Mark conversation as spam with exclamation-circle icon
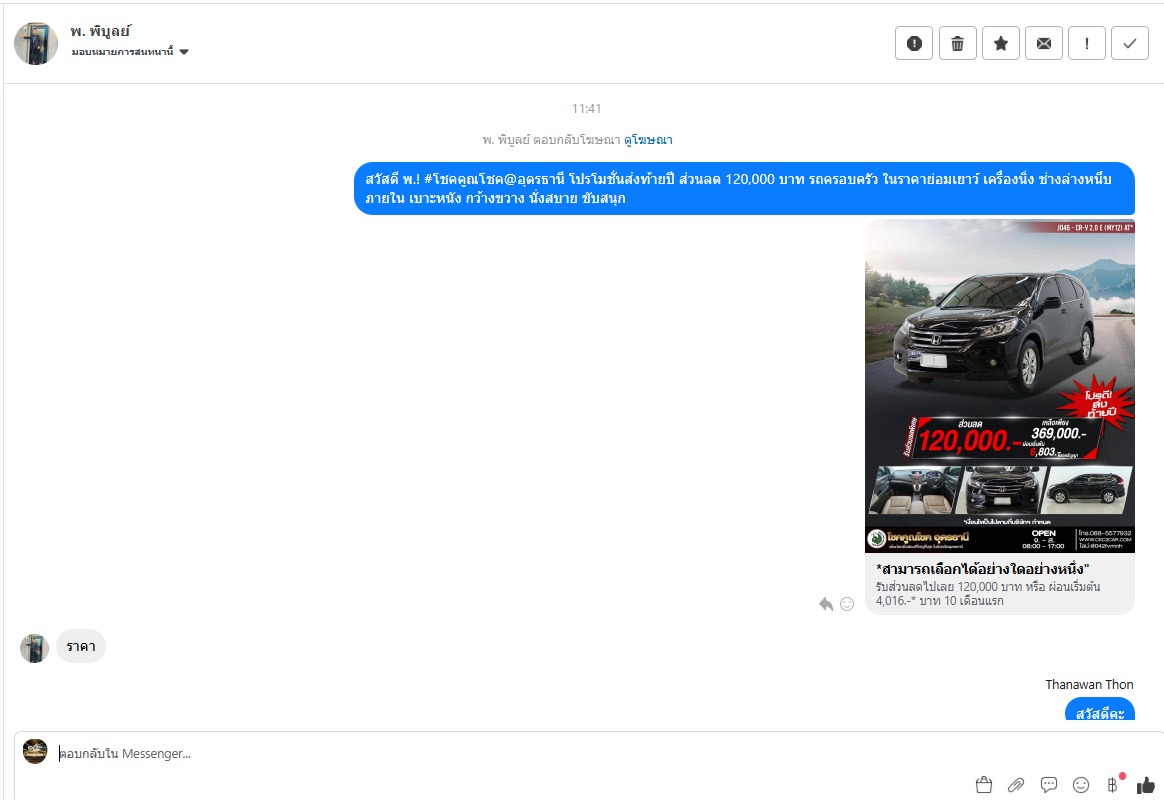The image size is (1164, 800). click(x=914, y=43)
